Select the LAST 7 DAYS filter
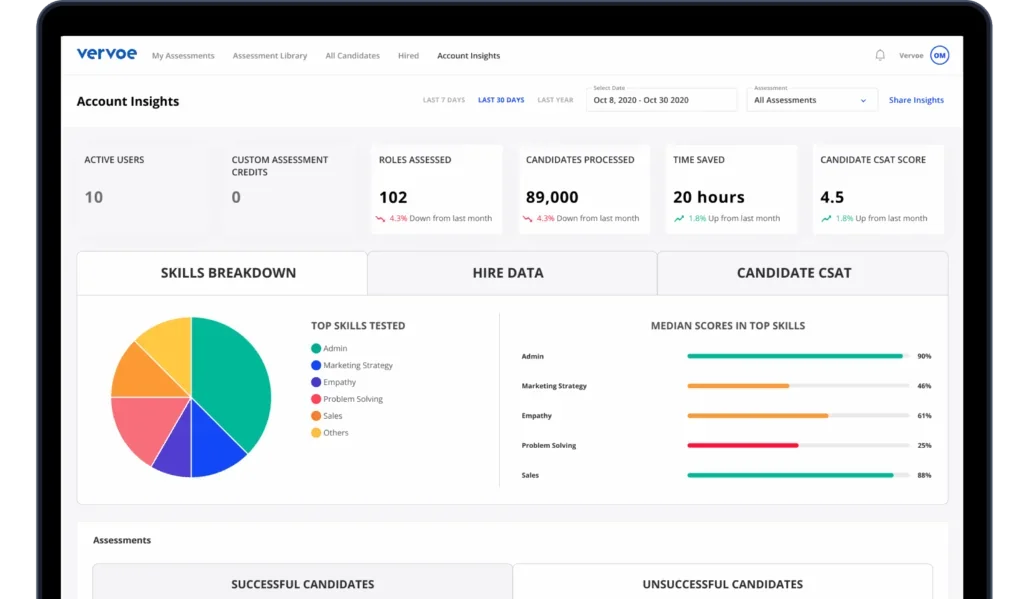Viewport: 1024px width, 599px height. (x=444, y=99)
